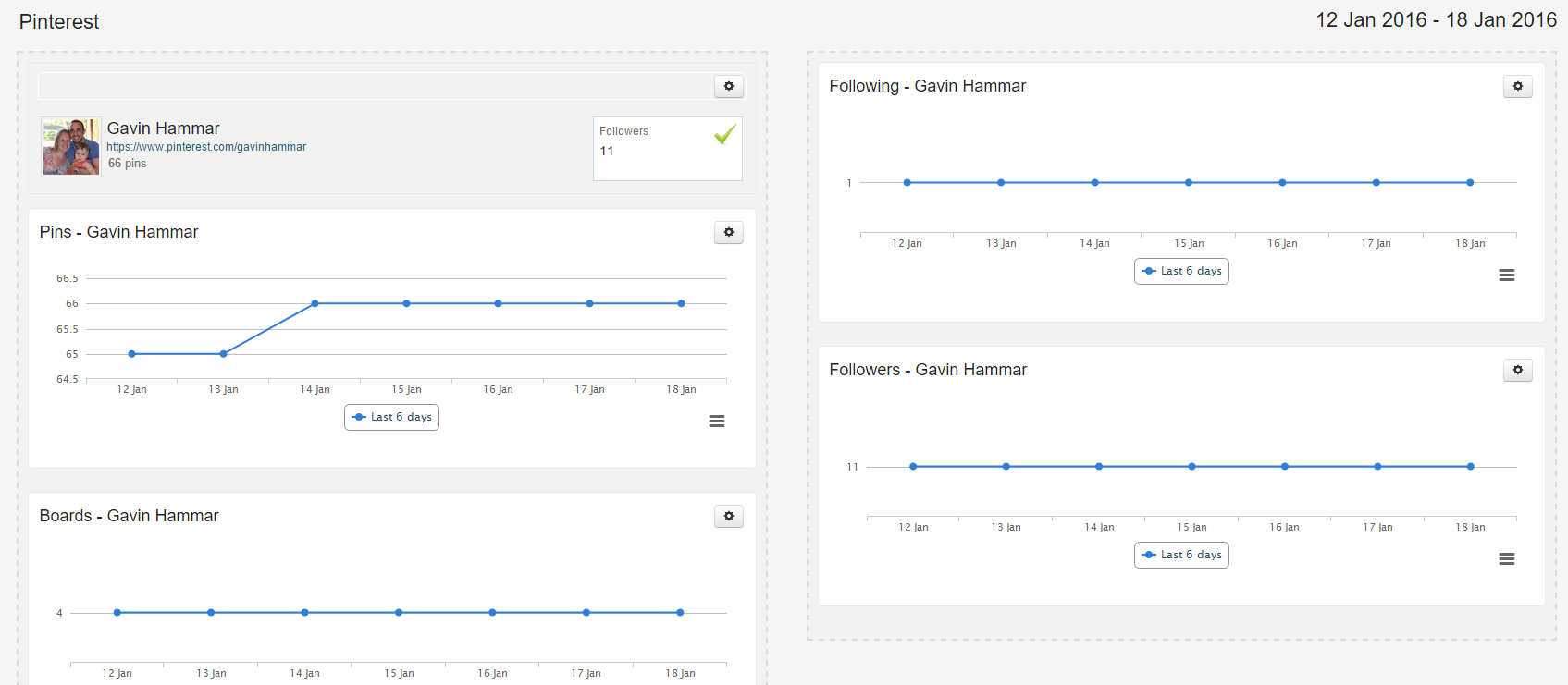
Task: Click the 12 Jan data point on Followers chart
Action: (913, 467)
